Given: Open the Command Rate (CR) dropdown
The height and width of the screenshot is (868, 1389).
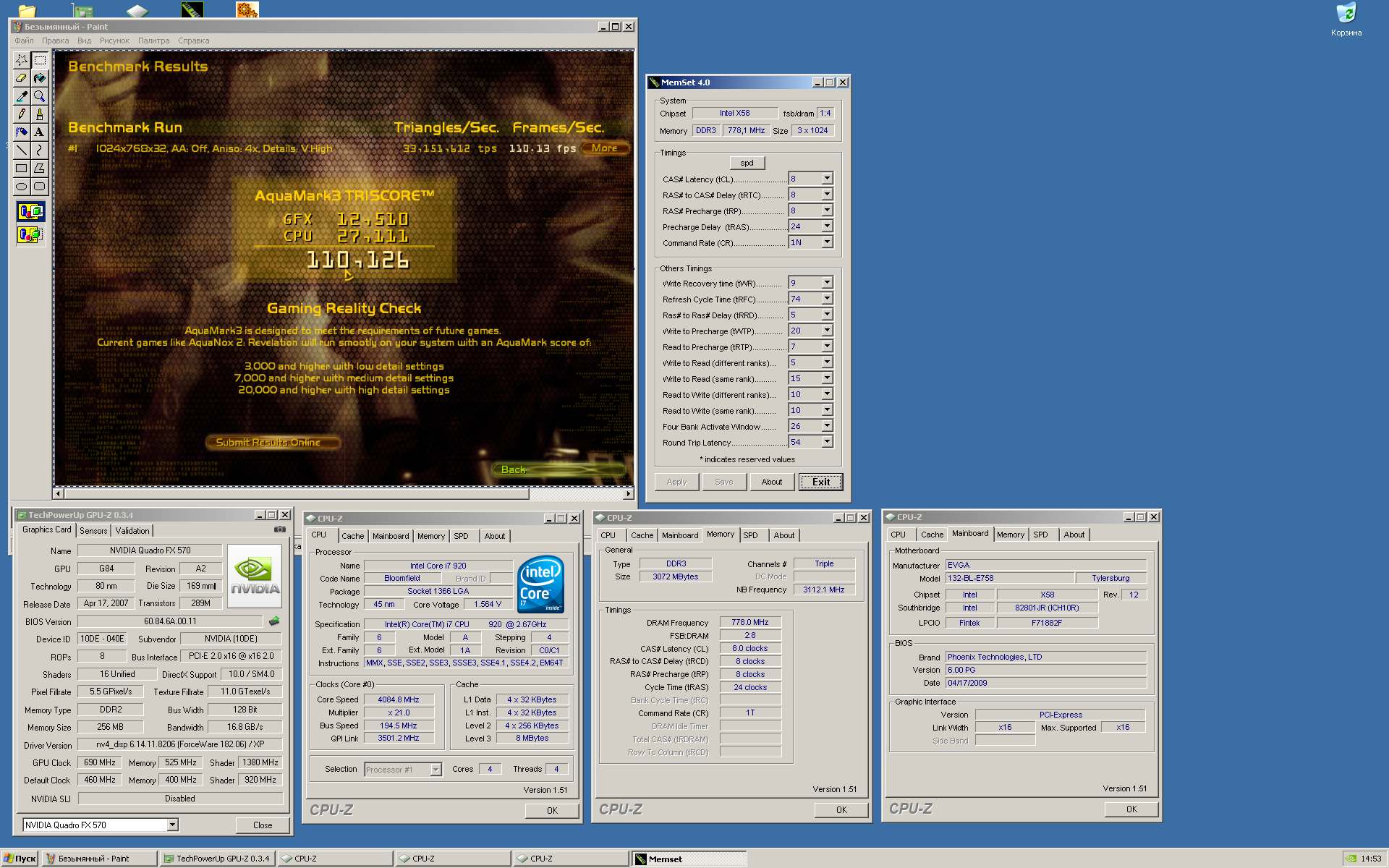Looking at the screenshot, I should pyautogui.click(x=828, y=242).
